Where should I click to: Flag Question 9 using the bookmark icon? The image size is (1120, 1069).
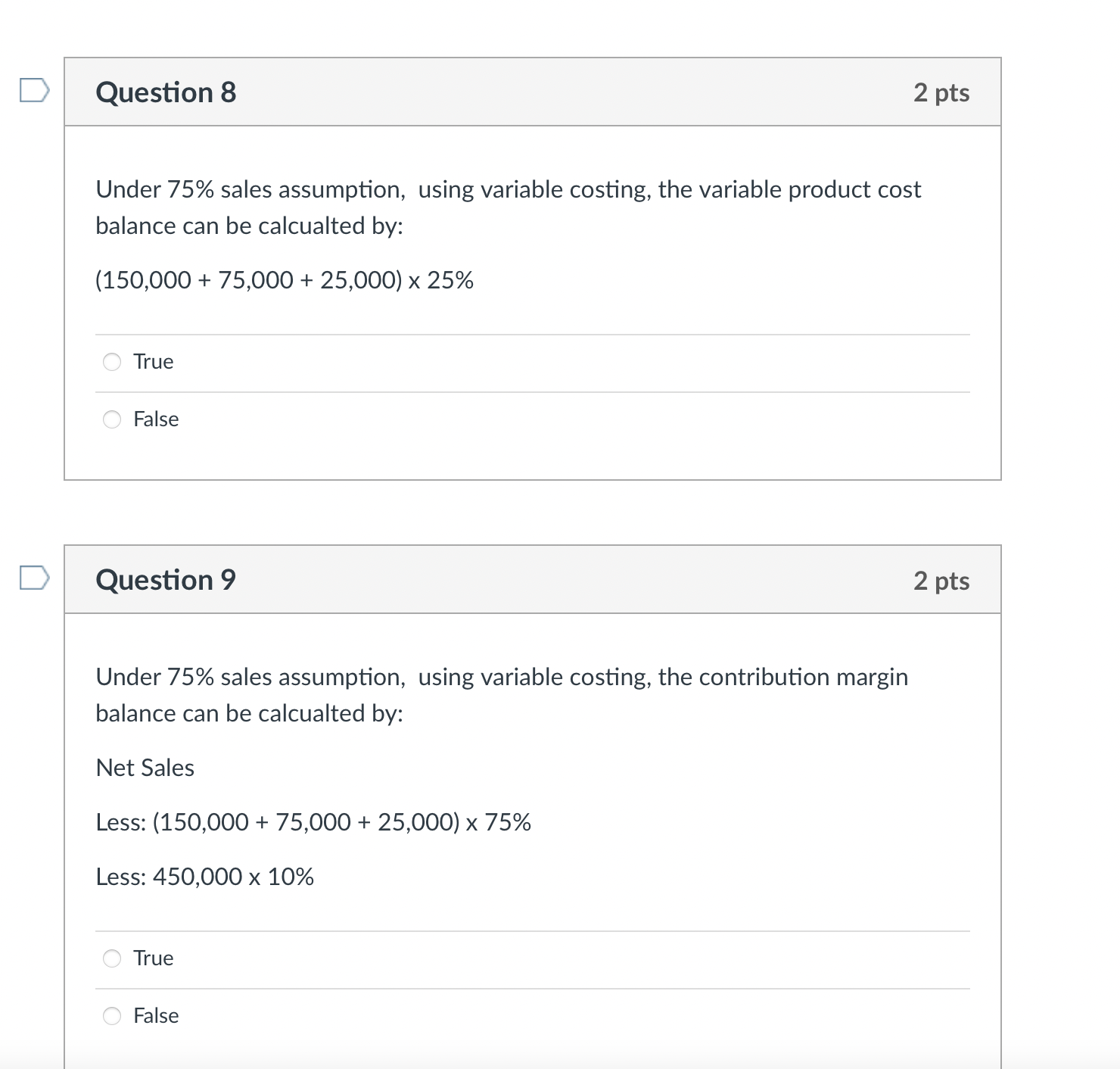(35, 578)
